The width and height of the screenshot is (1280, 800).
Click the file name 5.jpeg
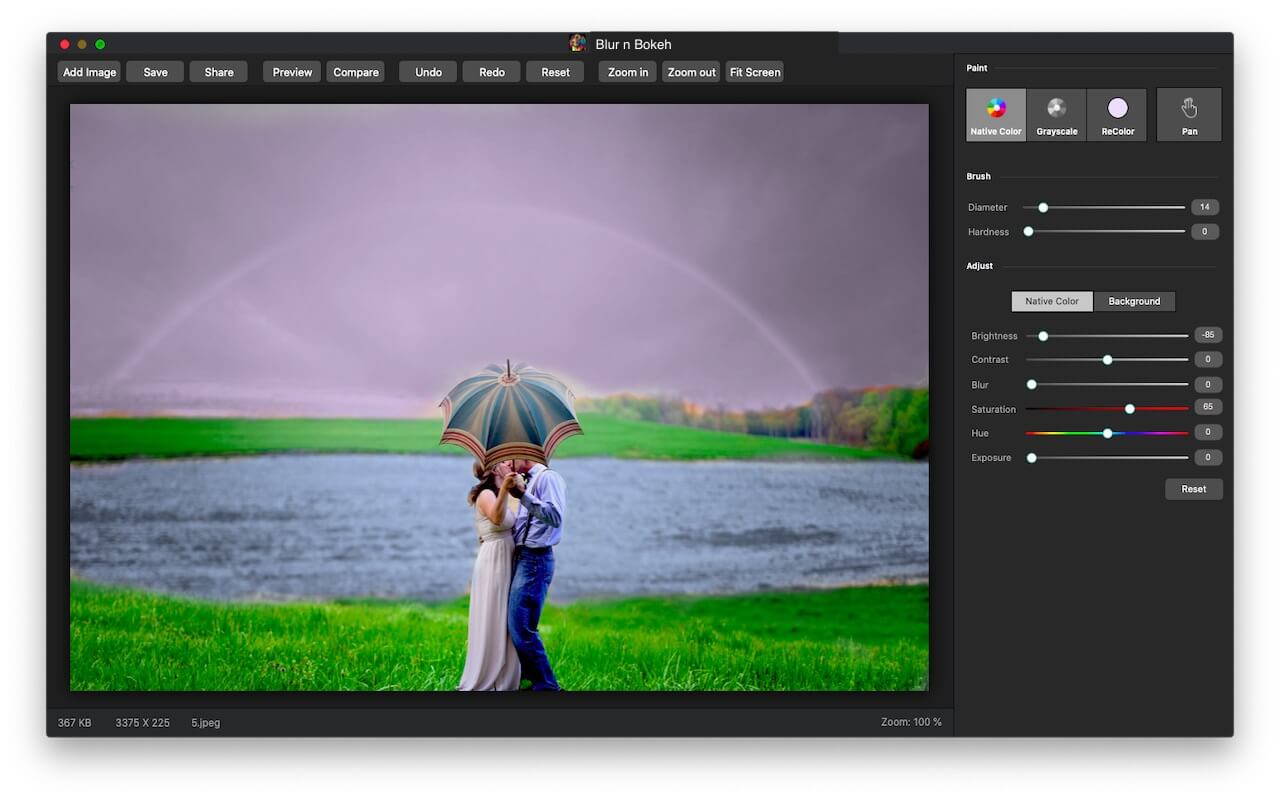pos(205,722)
